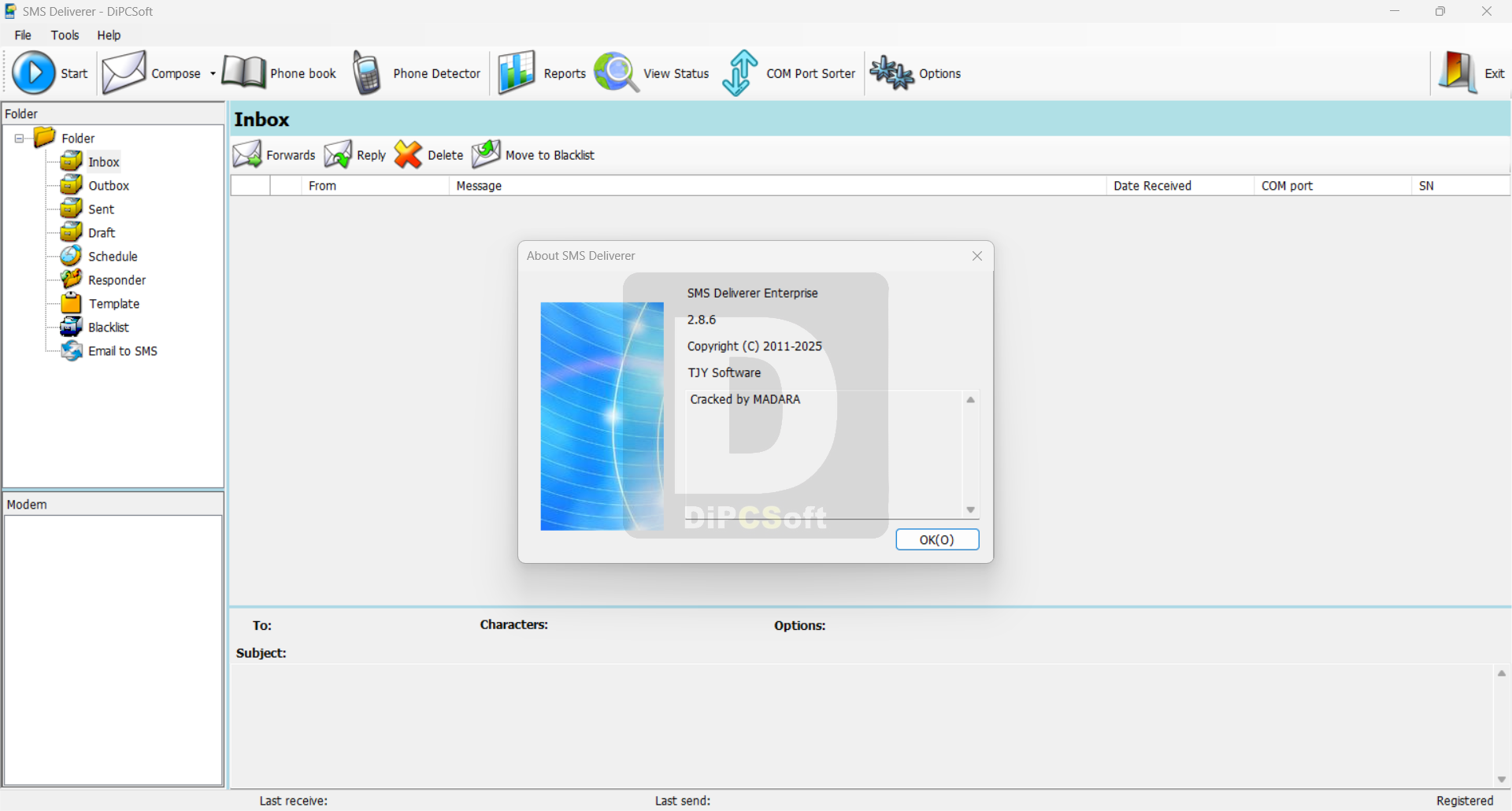Screen dimensions: 1512x811
Task: Click message preview scrollbar up arrow
Action: click(1501, 673)
